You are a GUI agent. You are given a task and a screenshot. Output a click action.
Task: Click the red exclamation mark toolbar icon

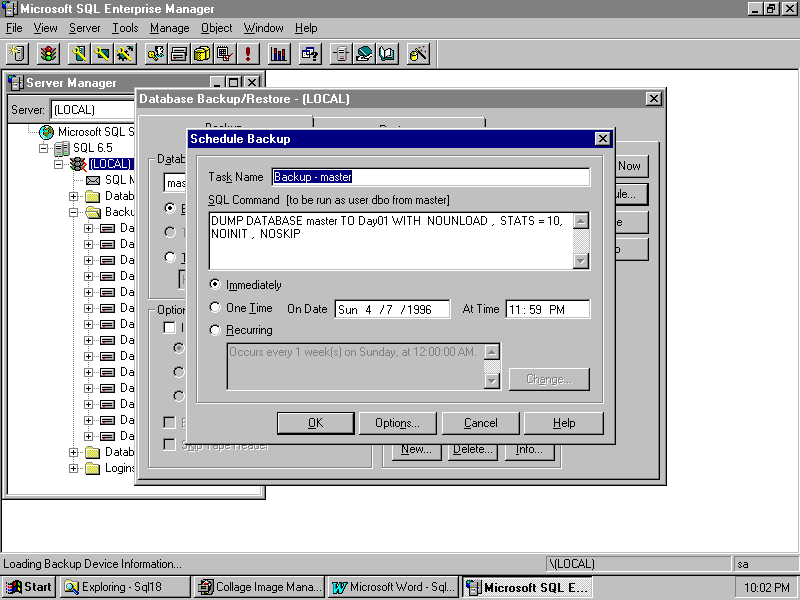247,54
